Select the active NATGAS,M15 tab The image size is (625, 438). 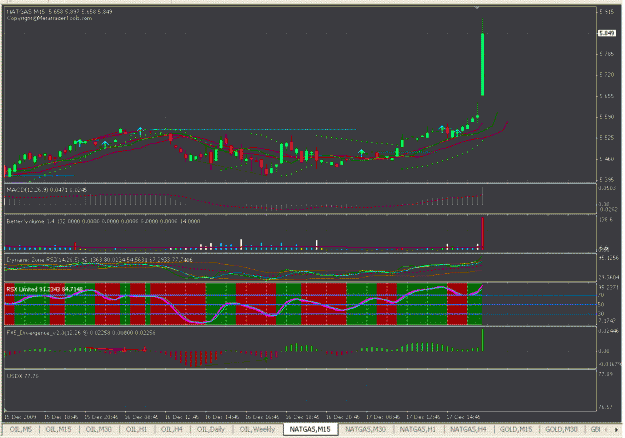tap(310, 429)
